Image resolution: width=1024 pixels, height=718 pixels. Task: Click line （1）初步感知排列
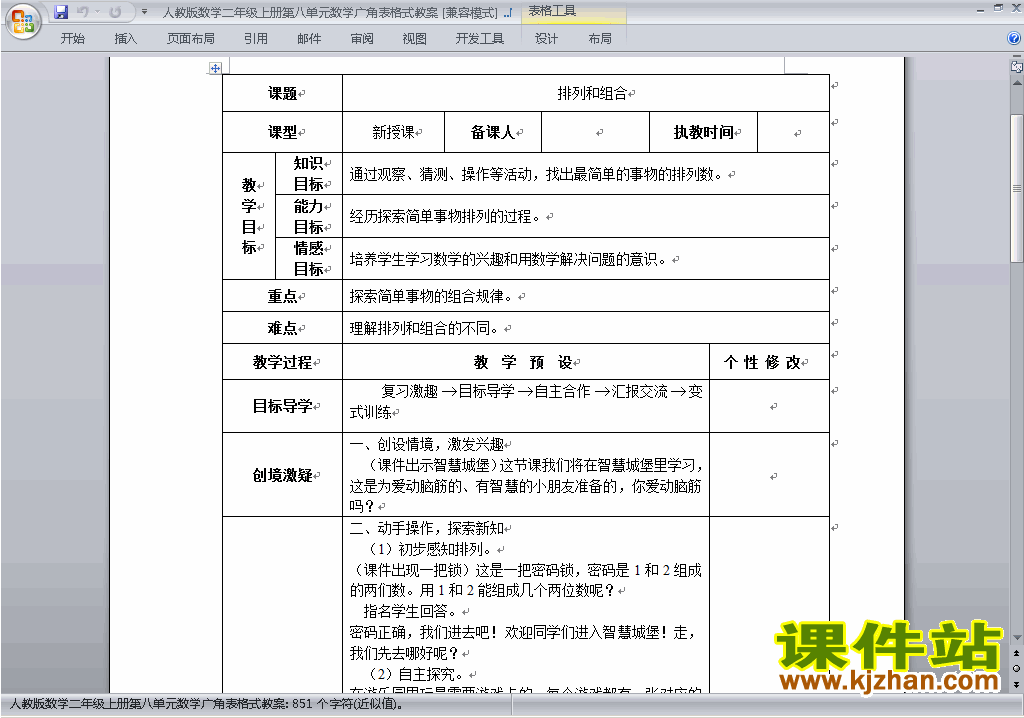[x=429, y=549]
